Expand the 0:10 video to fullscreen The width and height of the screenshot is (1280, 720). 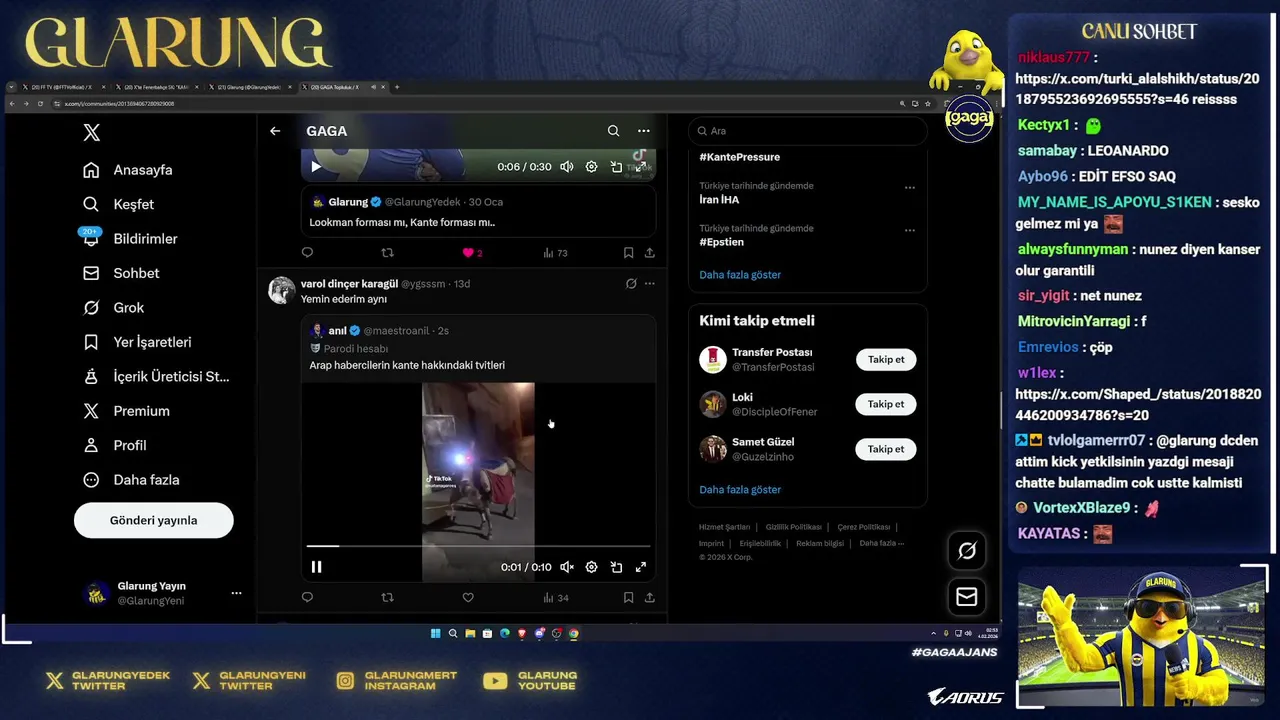641,567
